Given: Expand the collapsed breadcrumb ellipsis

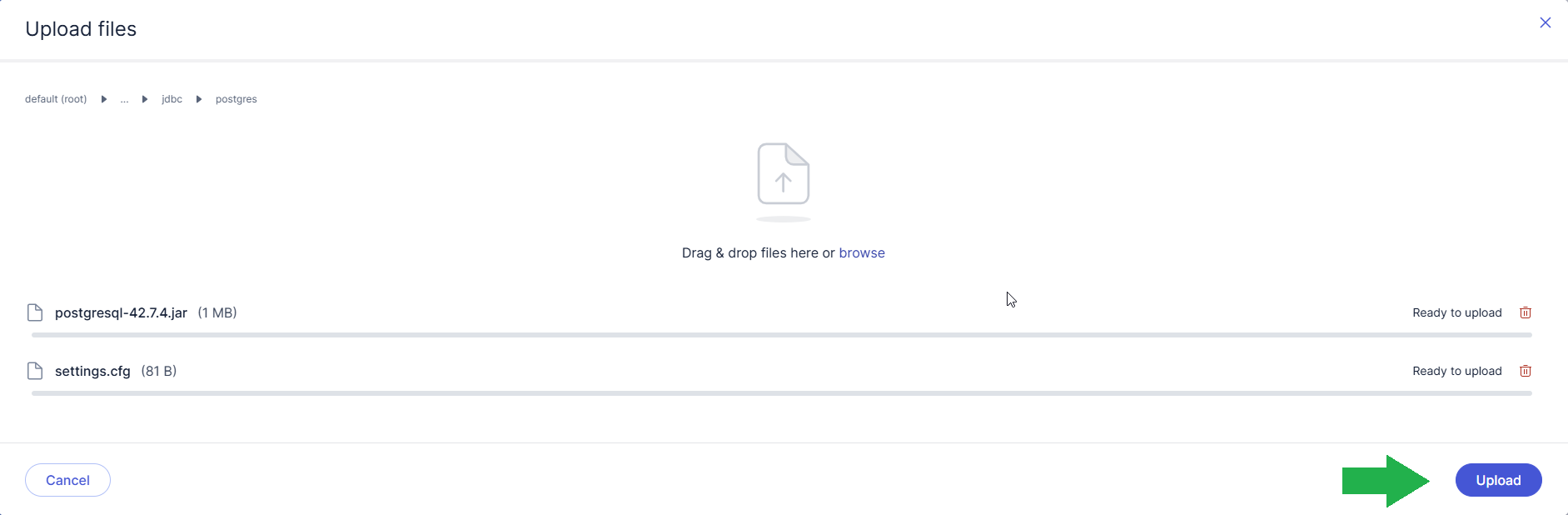Looking at the screenshot, I should 124,99.
